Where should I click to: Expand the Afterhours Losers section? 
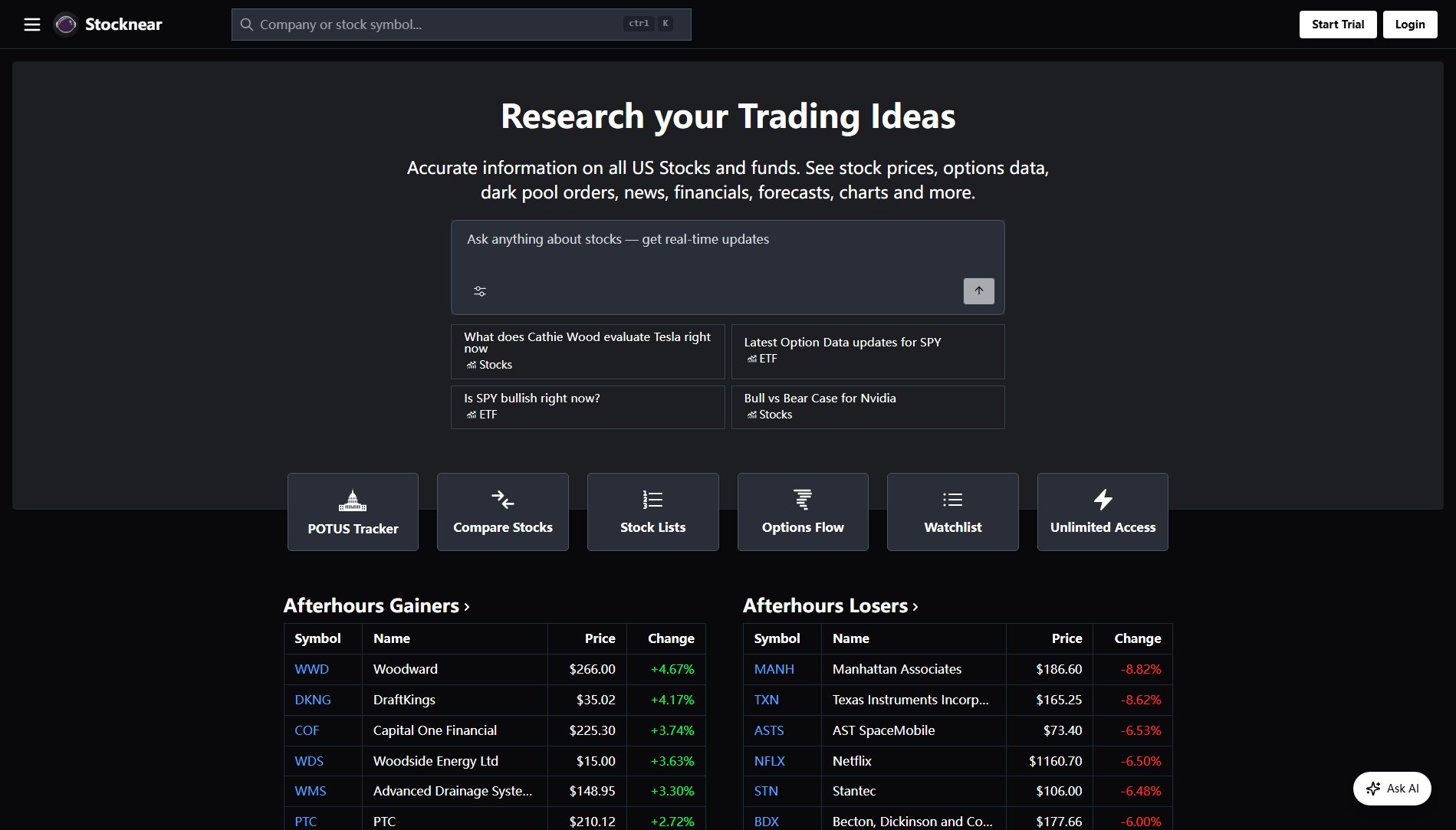(x=830, y=606)
